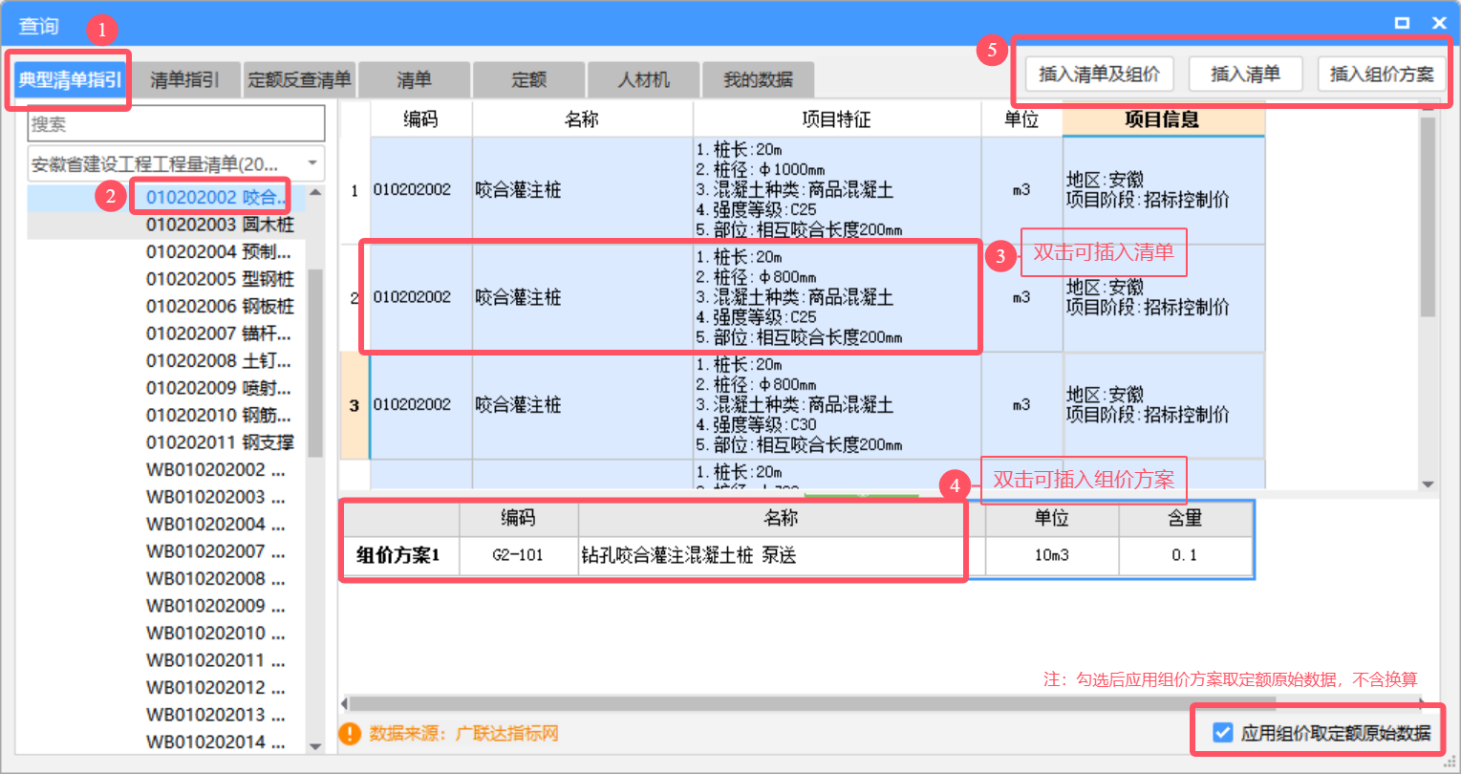Image resolution: width=1461 pixels, height=774 pixels.
Task: Click the m3 unit cell in row 2
Action: (1021, 298)
